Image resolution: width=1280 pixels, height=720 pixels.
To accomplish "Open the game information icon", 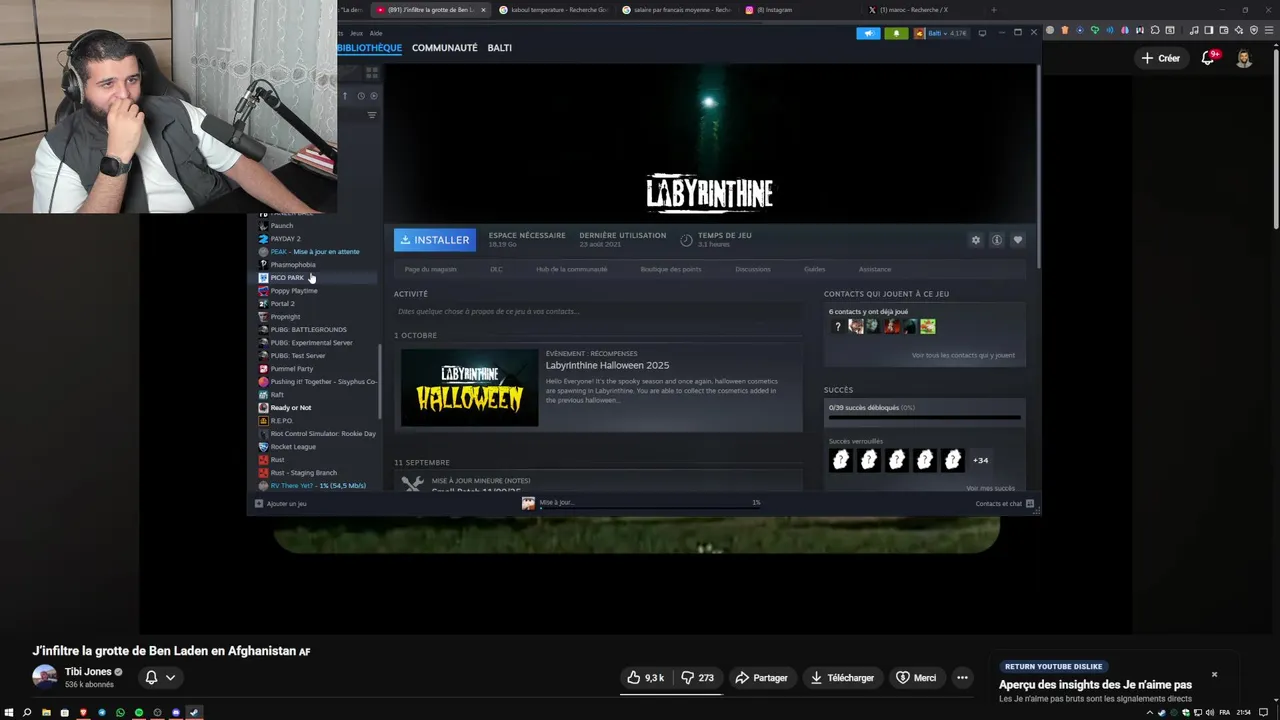I will (x=997, y=240).
